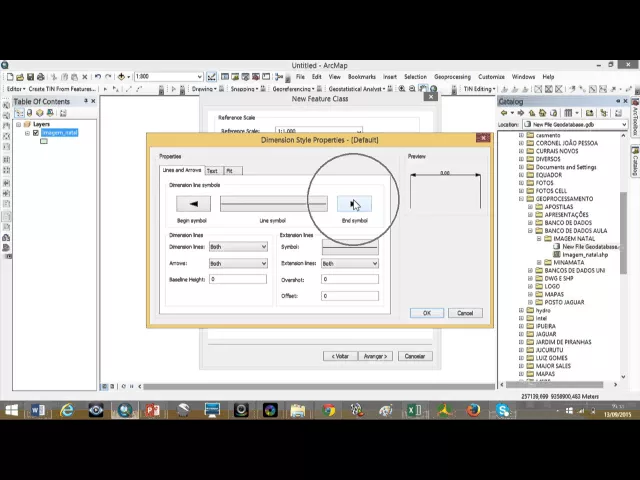The image size is (640, 480).
Task: Click the New document icon in ArcMap toolbar
Action: (10, 77)
